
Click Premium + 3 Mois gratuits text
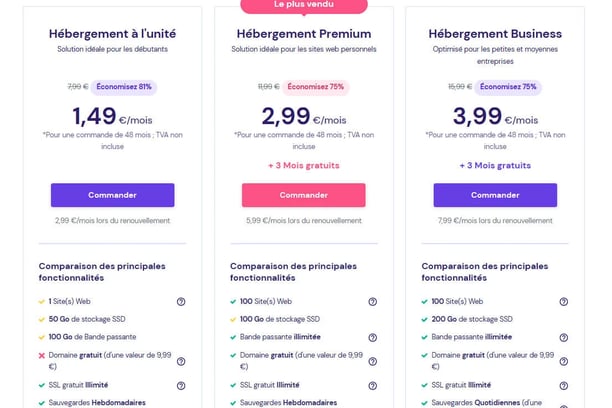(304, 166)
